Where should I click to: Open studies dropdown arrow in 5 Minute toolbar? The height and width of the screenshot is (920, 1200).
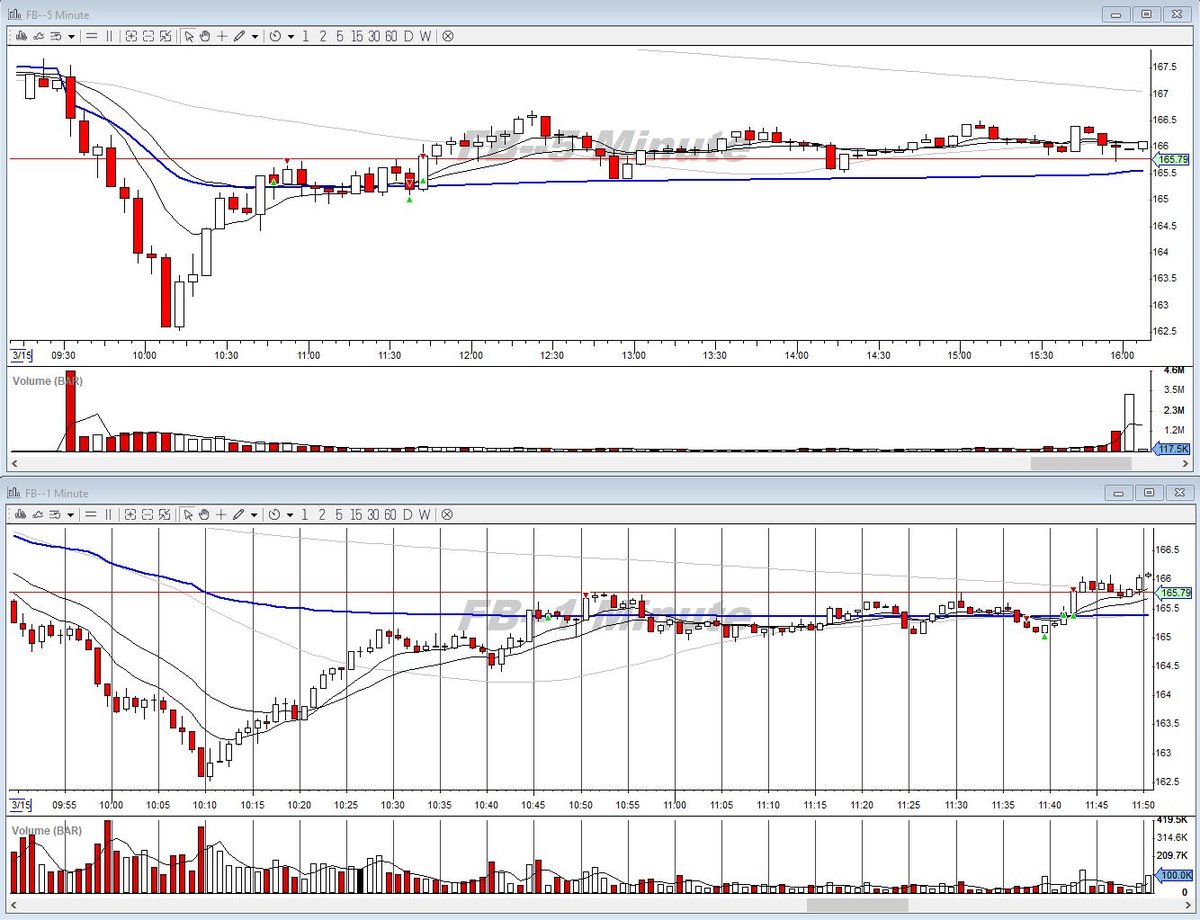[x=71, y=36]
